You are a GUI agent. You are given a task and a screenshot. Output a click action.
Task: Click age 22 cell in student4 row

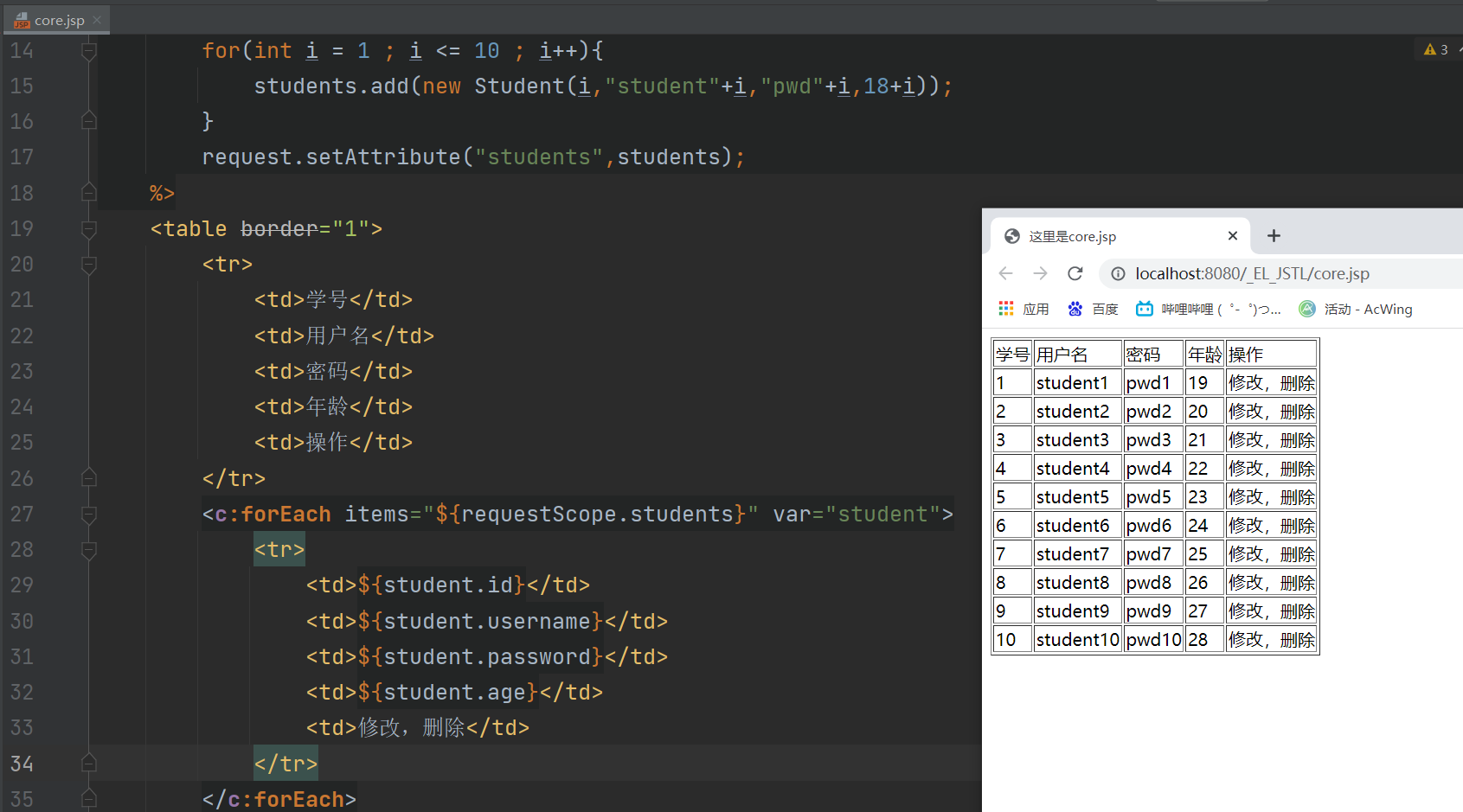point(1204,469)
